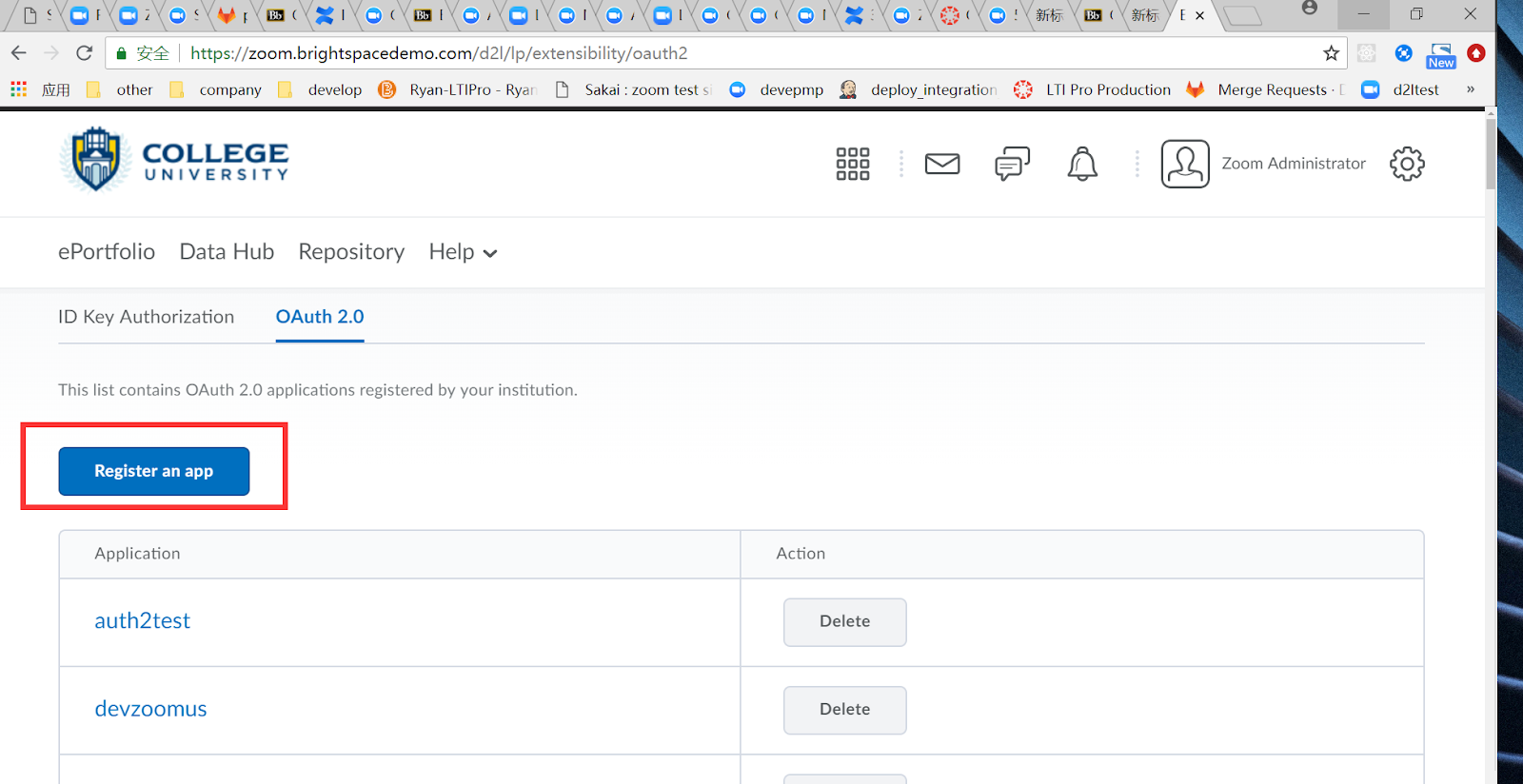Click the secure lock site info icon
Image resolution: width=1523 pixels, height=784 pixels.
tap(121, 53)
